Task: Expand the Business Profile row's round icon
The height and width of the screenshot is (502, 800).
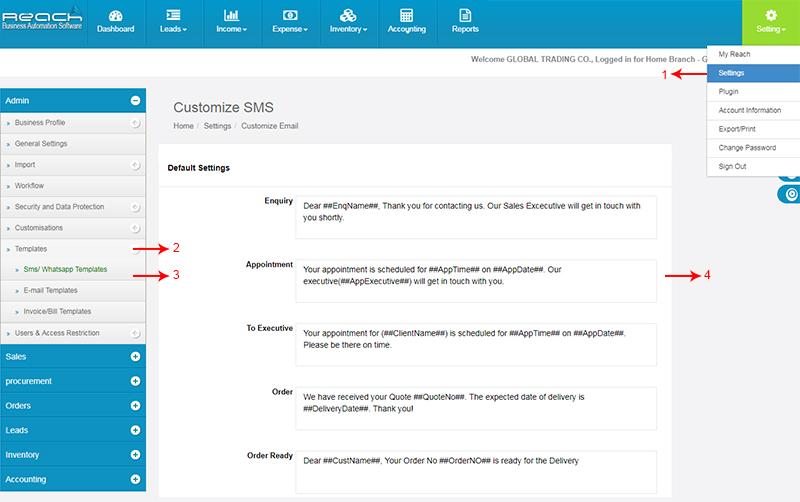Action: point(135,123)
